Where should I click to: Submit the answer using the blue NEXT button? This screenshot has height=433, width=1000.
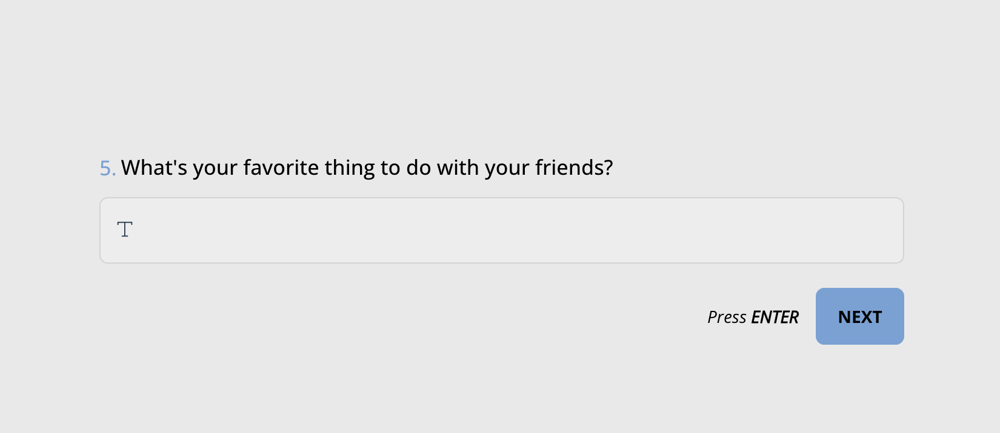click(x=859, y=316)
